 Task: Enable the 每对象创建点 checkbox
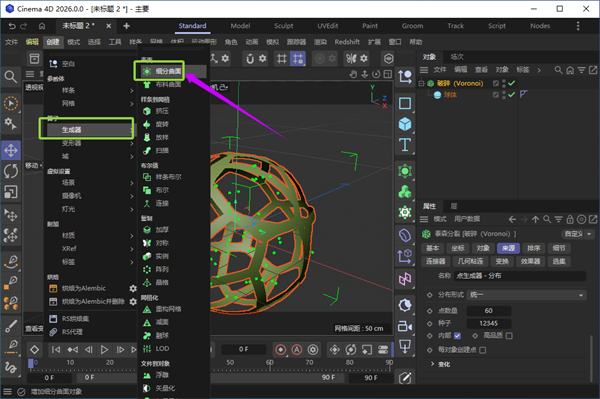(x=483, y=350)
